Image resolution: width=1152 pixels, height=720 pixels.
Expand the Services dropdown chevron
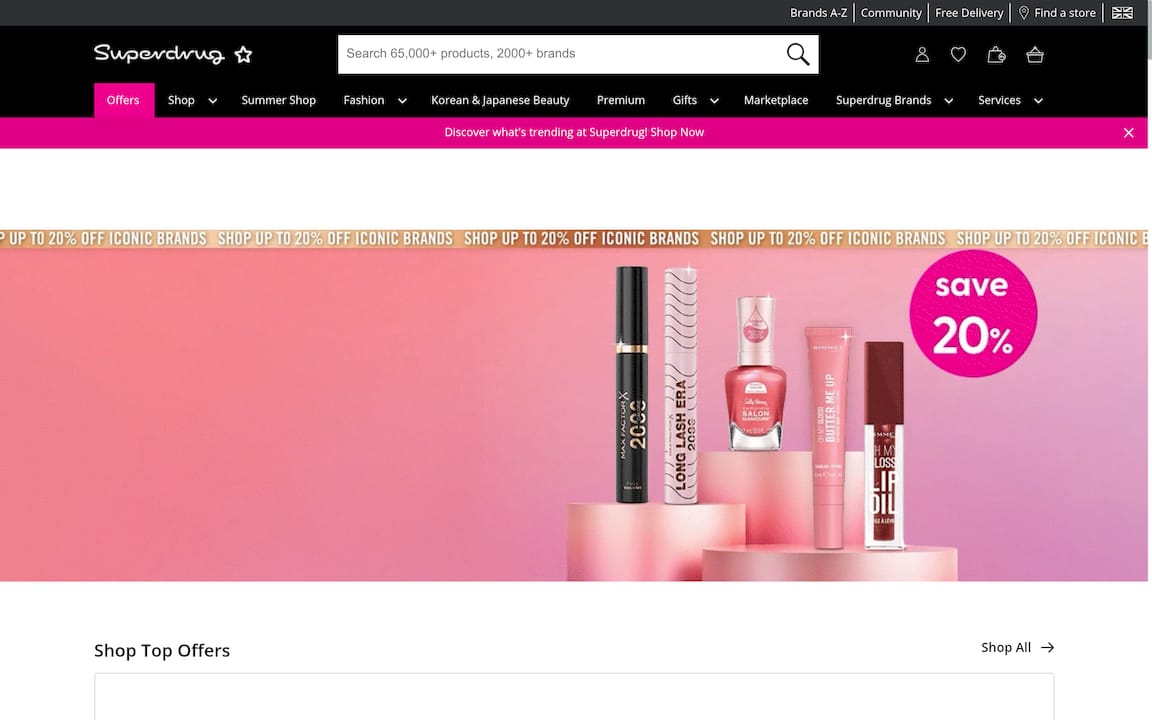click(x=1038, y=101)
